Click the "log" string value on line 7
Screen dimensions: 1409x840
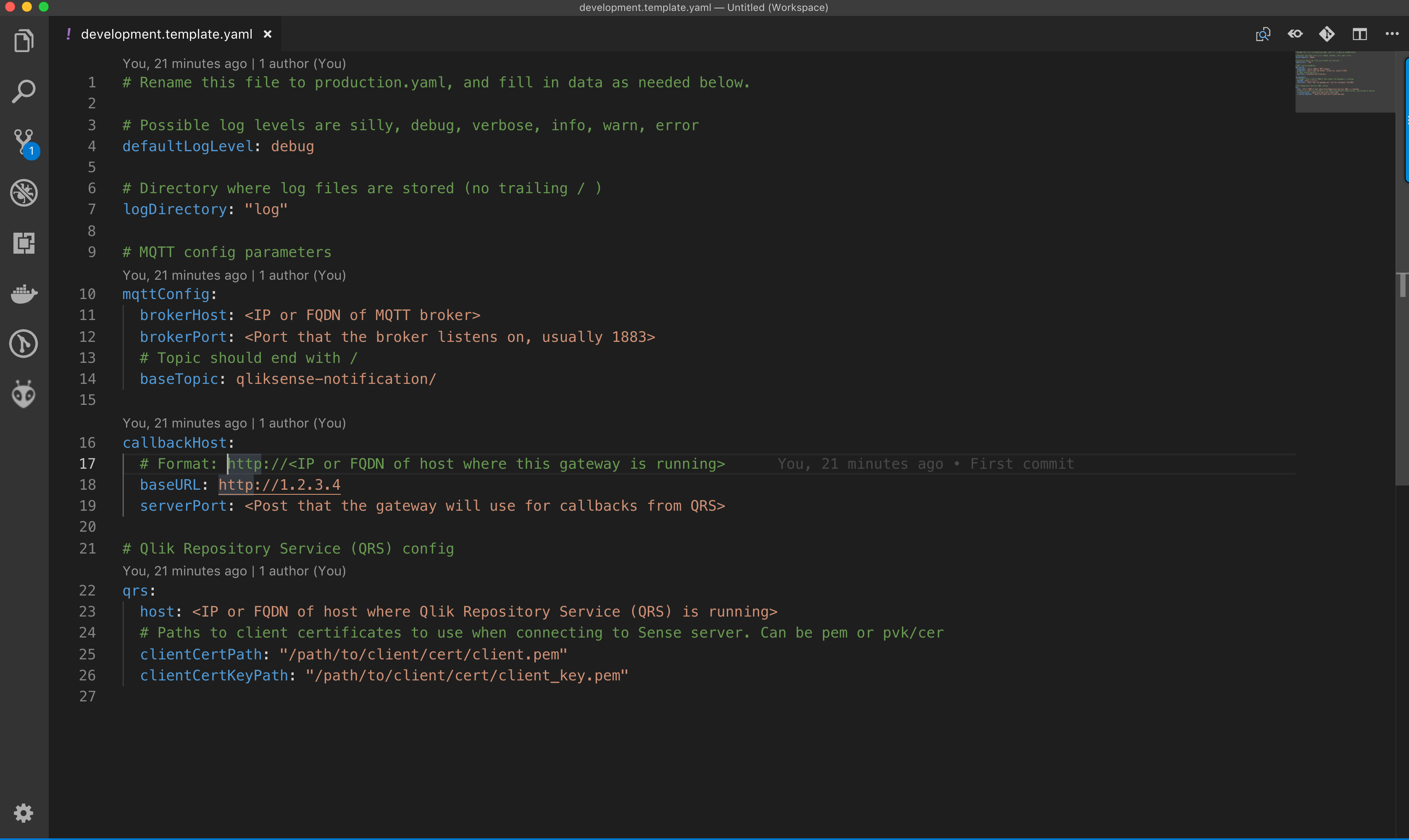(266, 210)
